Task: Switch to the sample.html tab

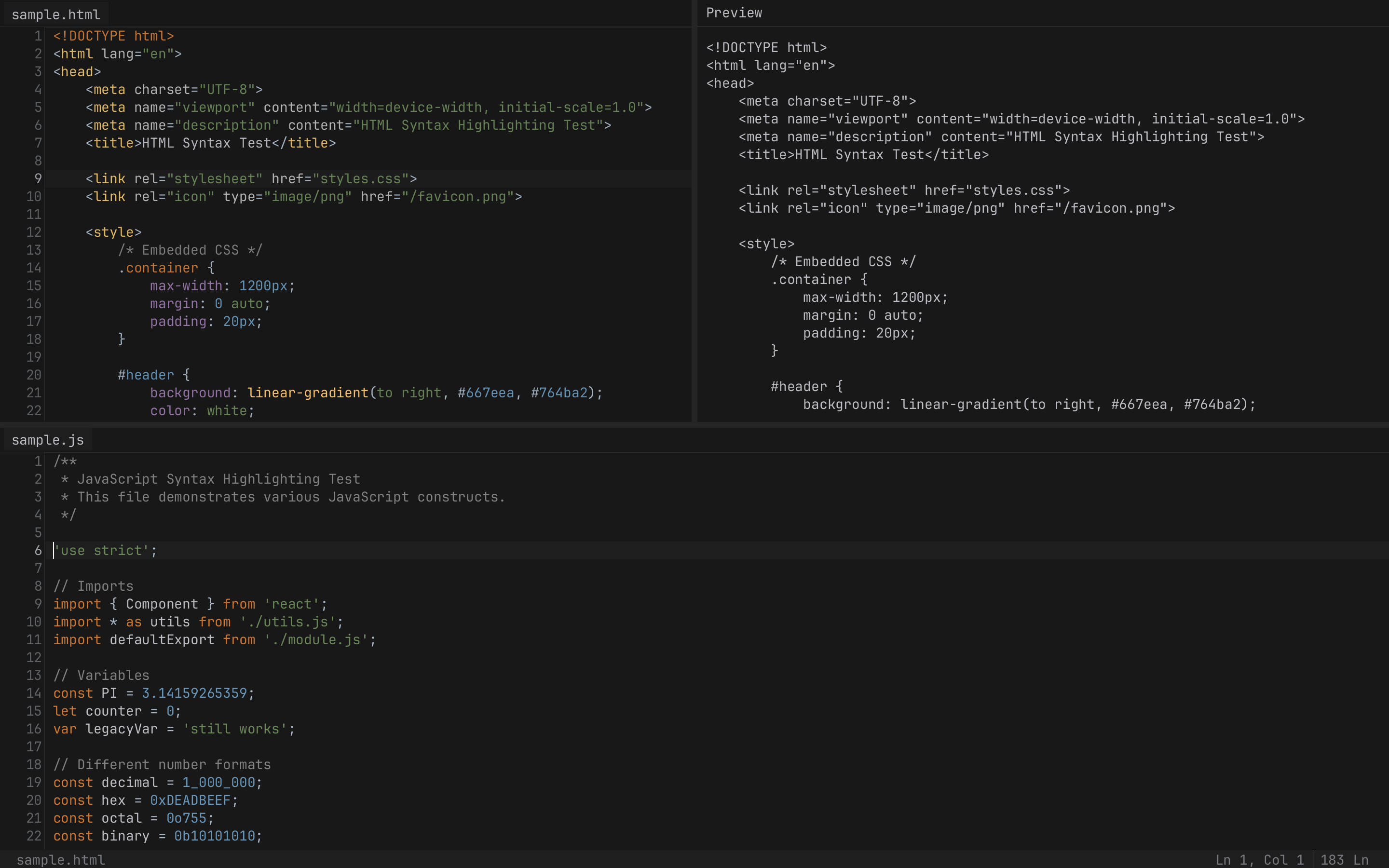Action: [x=54, y=14]
